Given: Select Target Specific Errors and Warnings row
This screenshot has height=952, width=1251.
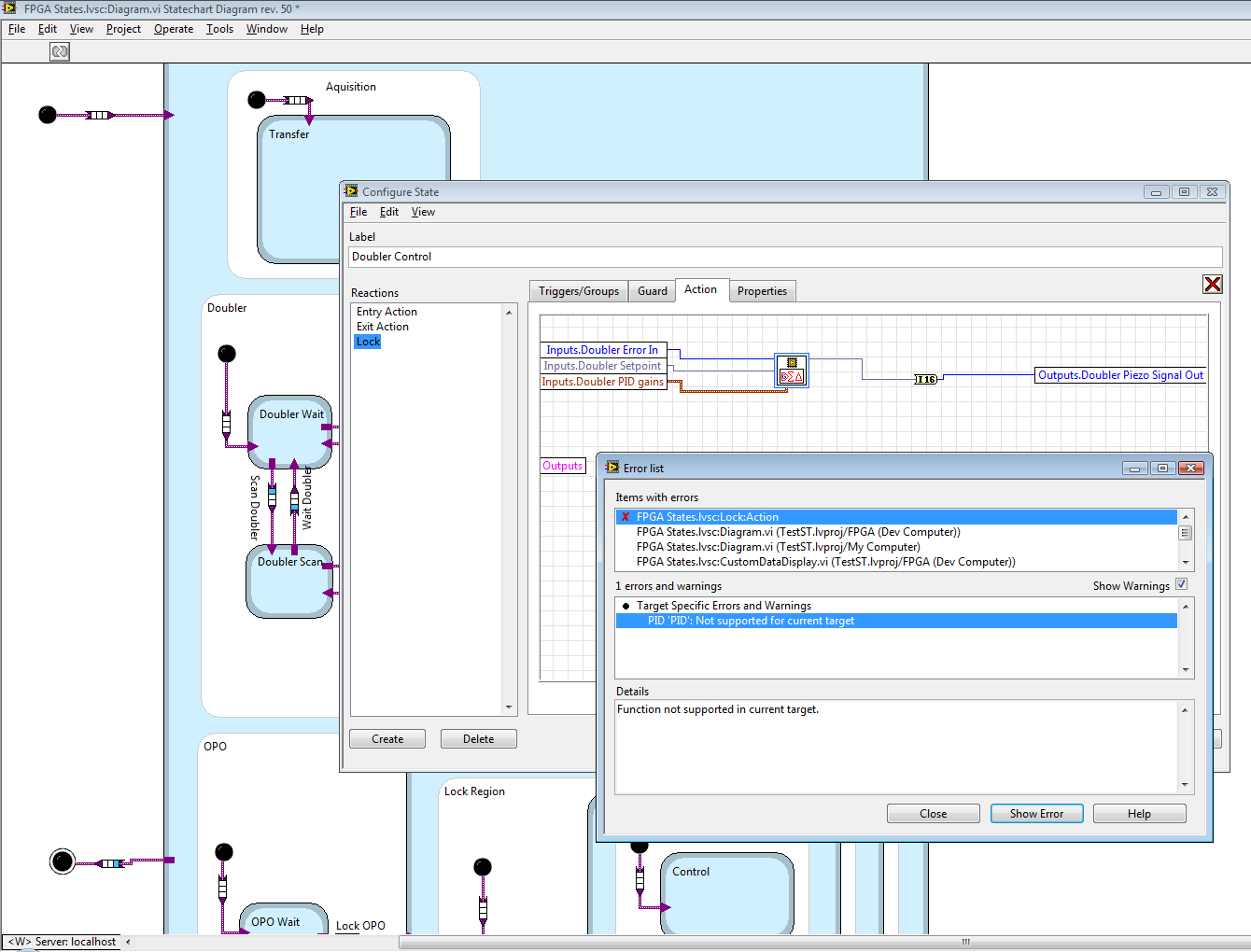Looking at the screenshot, I should (896, 606).
